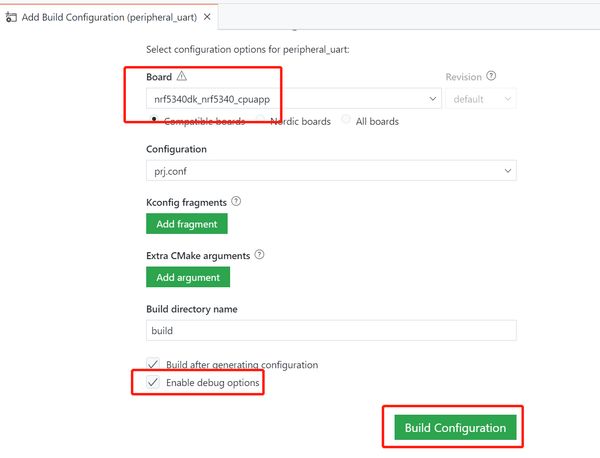Click the Extra CMake arguments help icon
The width and height of the screenshot is (600, 458).
(259, 254)
